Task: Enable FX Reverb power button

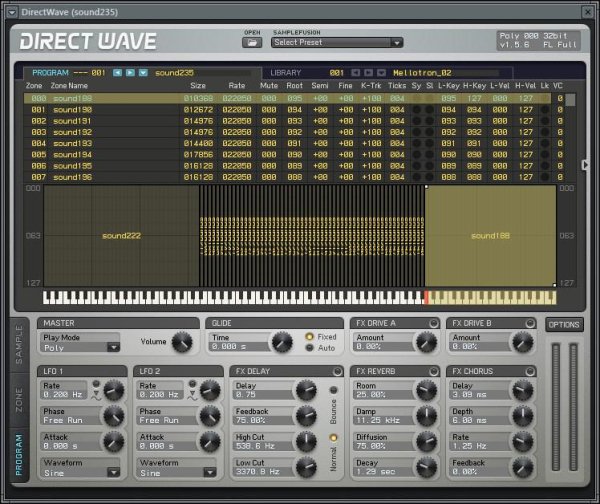Action: click(x=433, y=372)
